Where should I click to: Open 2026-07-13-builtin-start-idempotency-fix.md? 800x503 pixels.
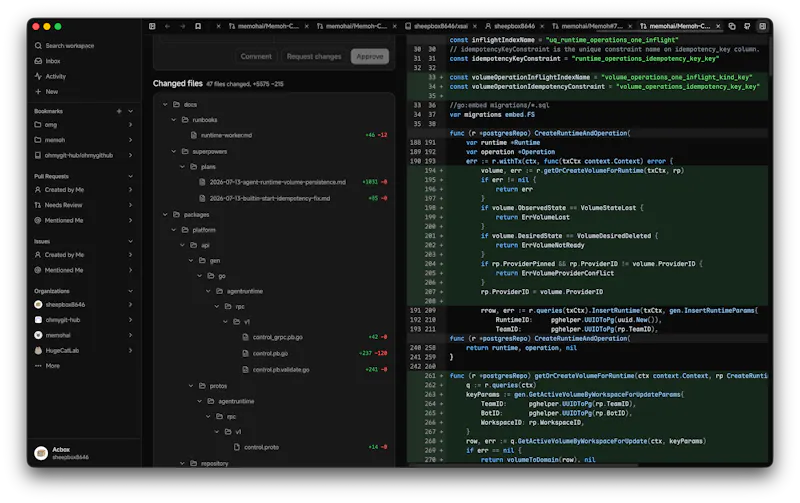270,198
